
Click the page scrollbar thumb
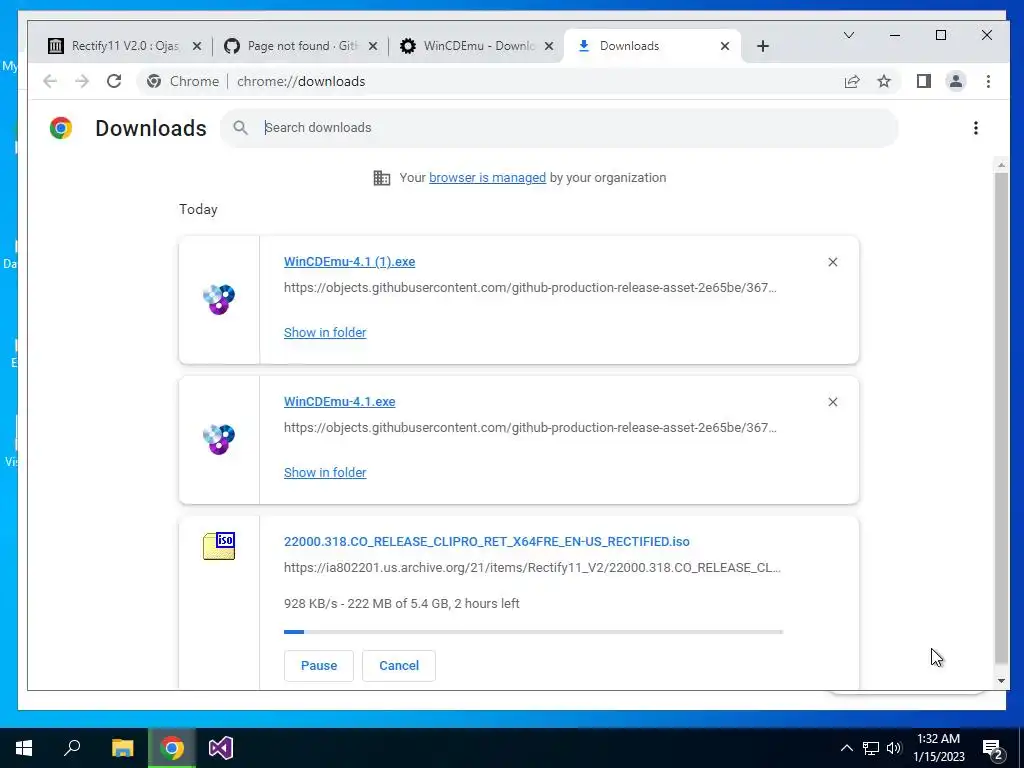(x=1001, y=418)
